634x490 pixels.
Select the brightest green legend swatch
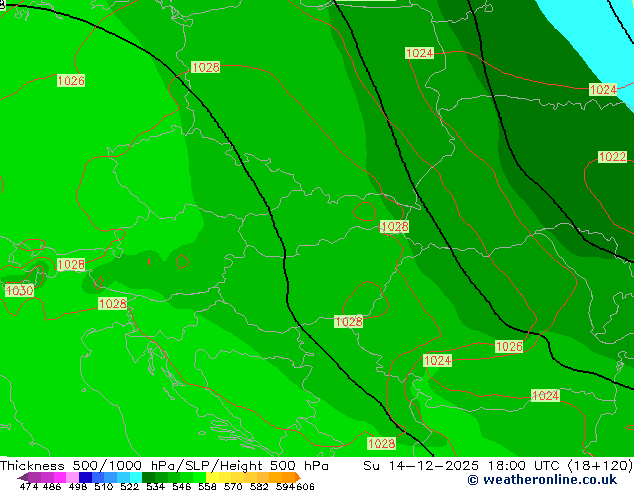point(200,477)
